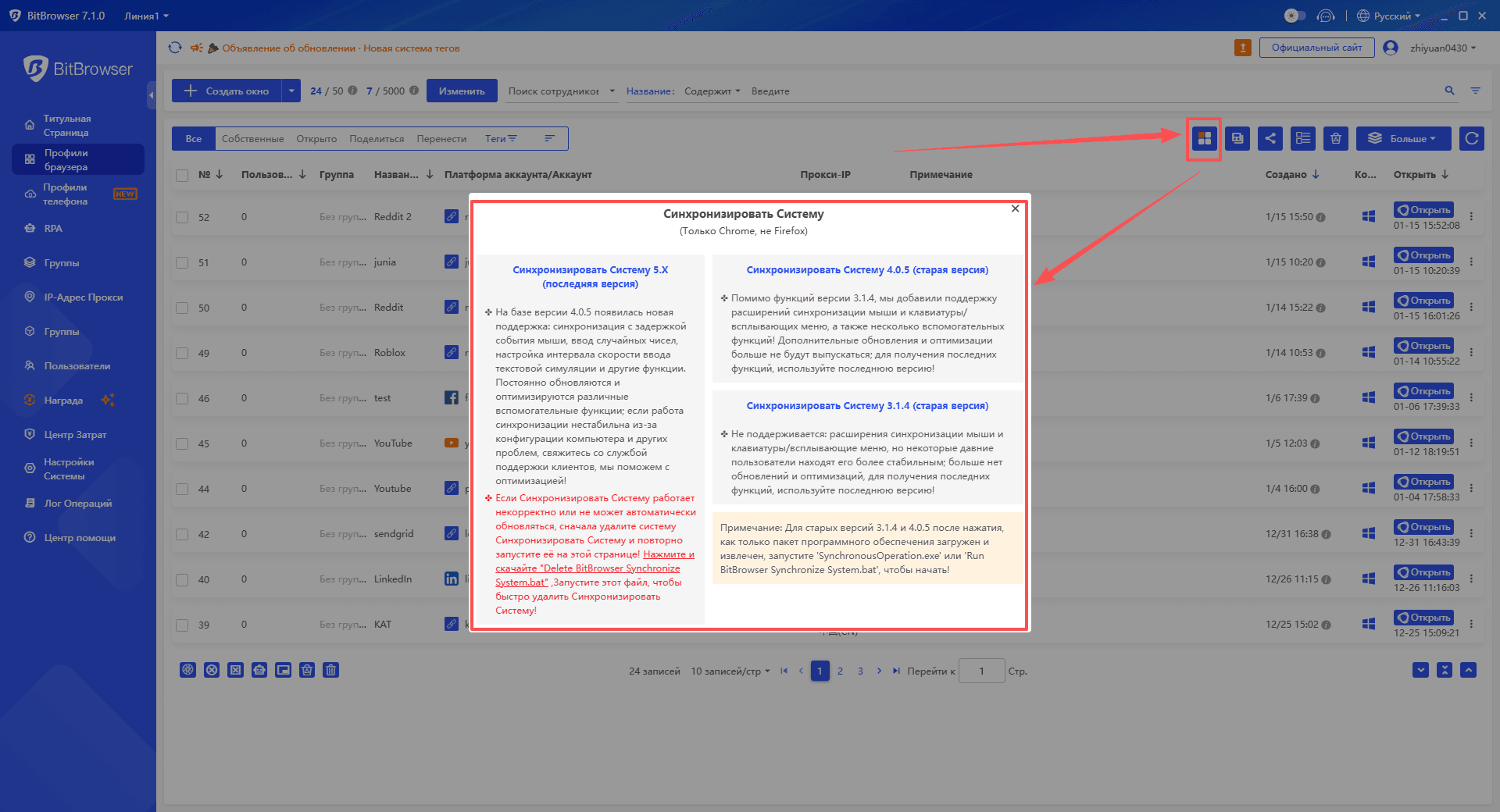The width and height of the screenshot is (1500, 812).
Task: Switch to the Открыто tab
Action: click(316, 138)
